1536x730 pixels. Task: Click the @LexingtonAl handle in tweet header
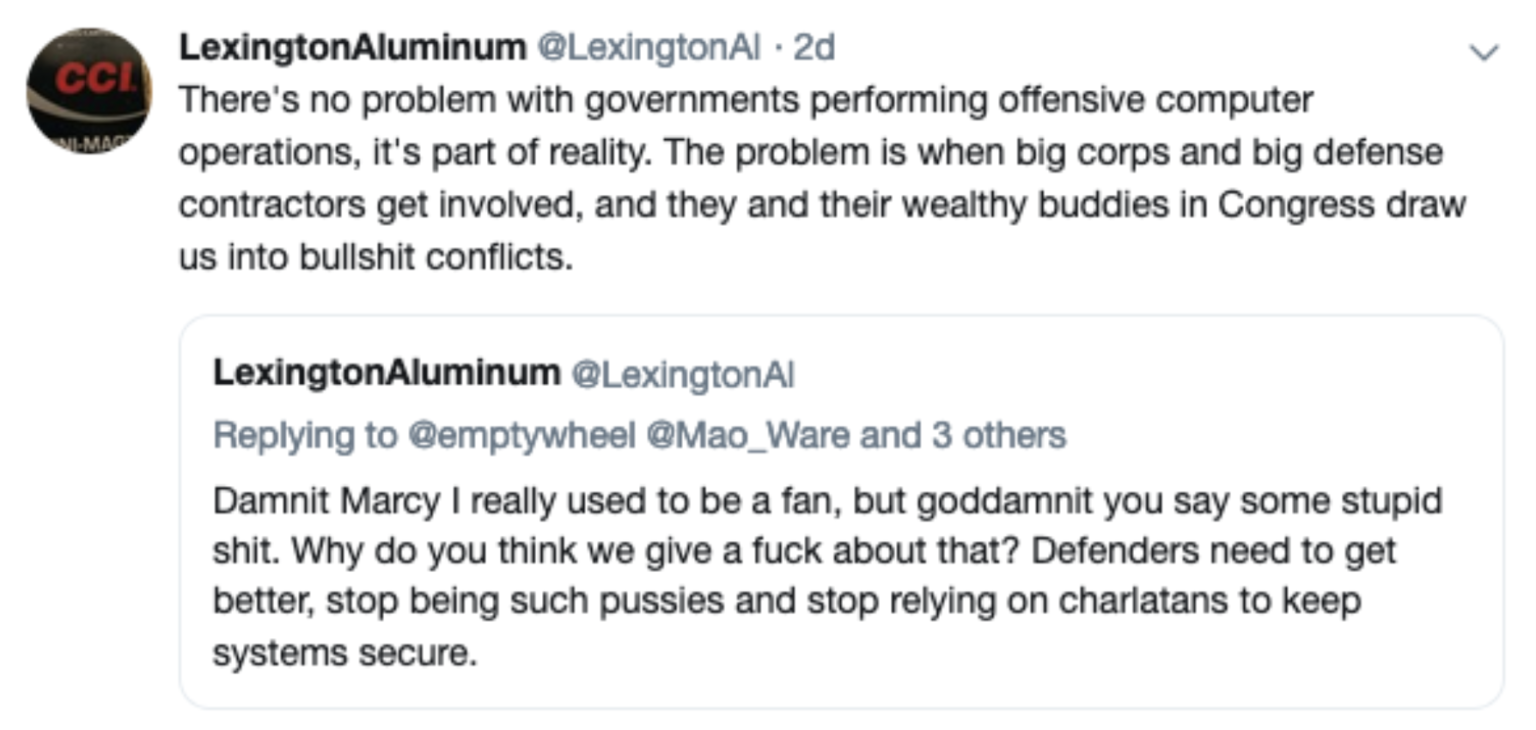click(650, 47)
